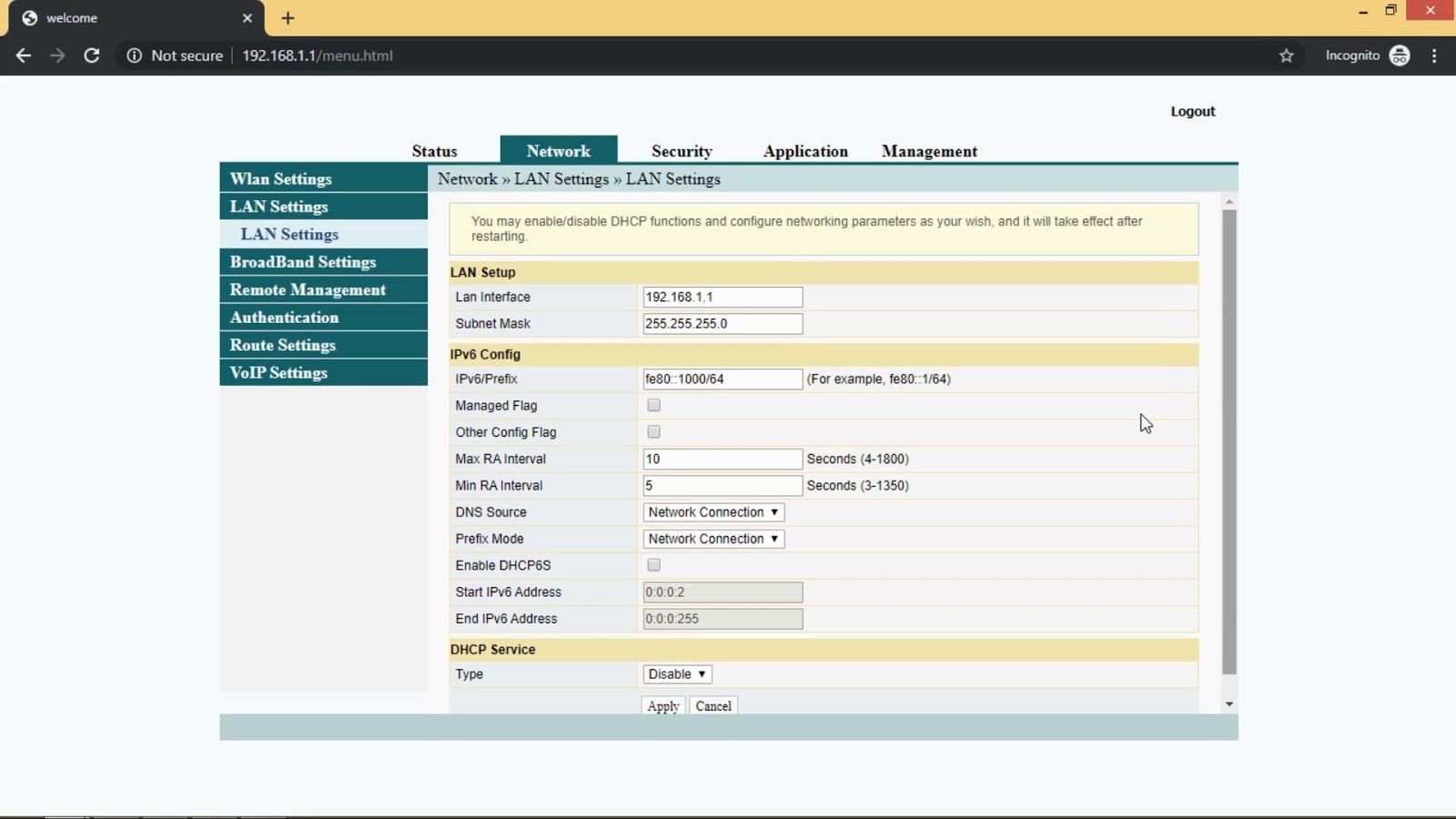The image size is (1456, 819).
Task: Go back to the previous page
Action: tap(24, 56)
